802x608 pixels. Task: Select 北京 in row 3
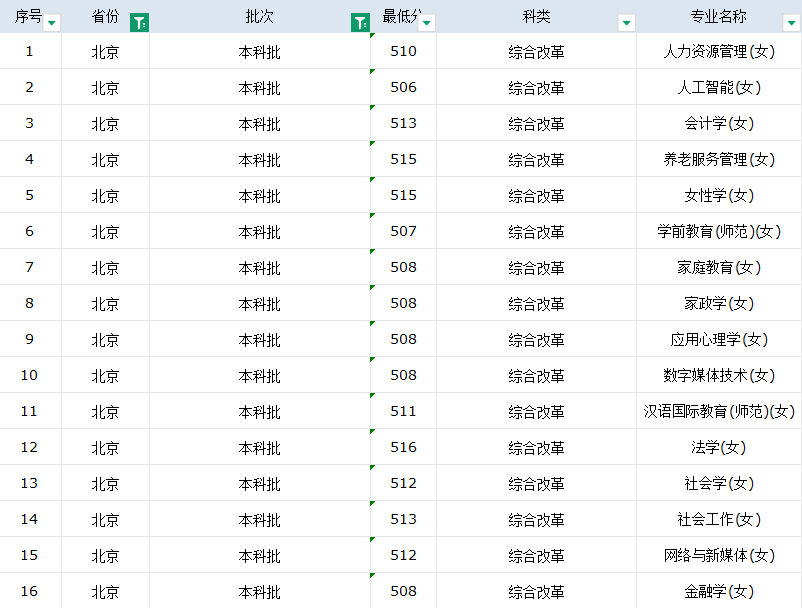pos(105,123)
